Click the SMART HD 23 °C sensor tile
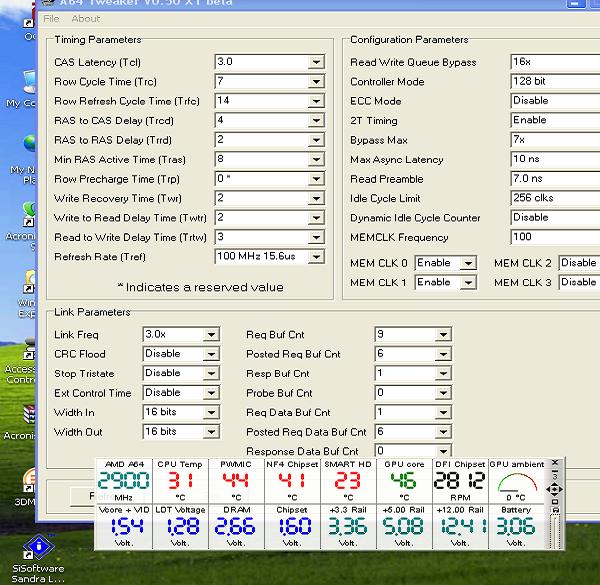 click(348, 481)
